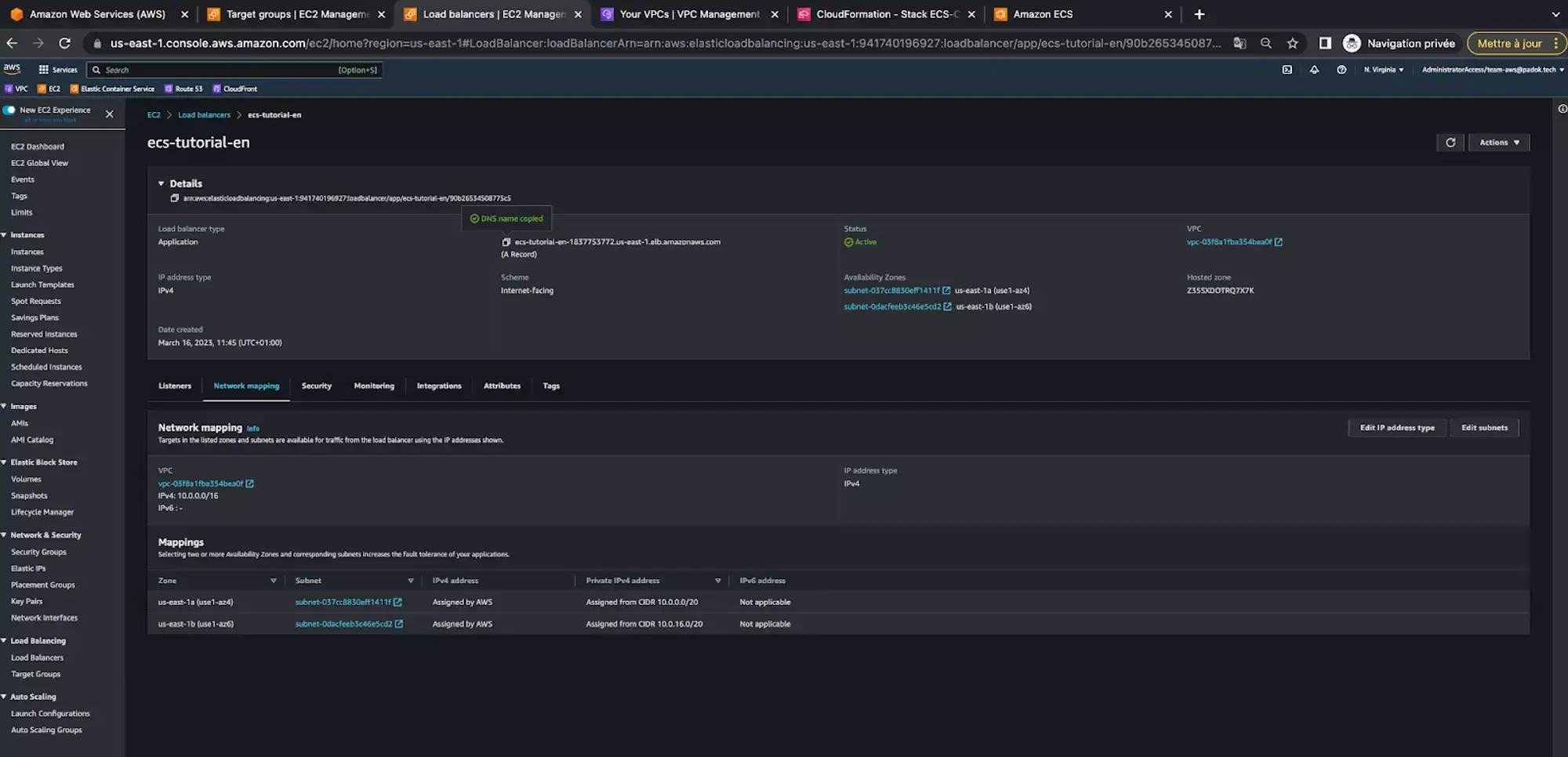Click the AWS logo home icon

[x=12, y=69]
